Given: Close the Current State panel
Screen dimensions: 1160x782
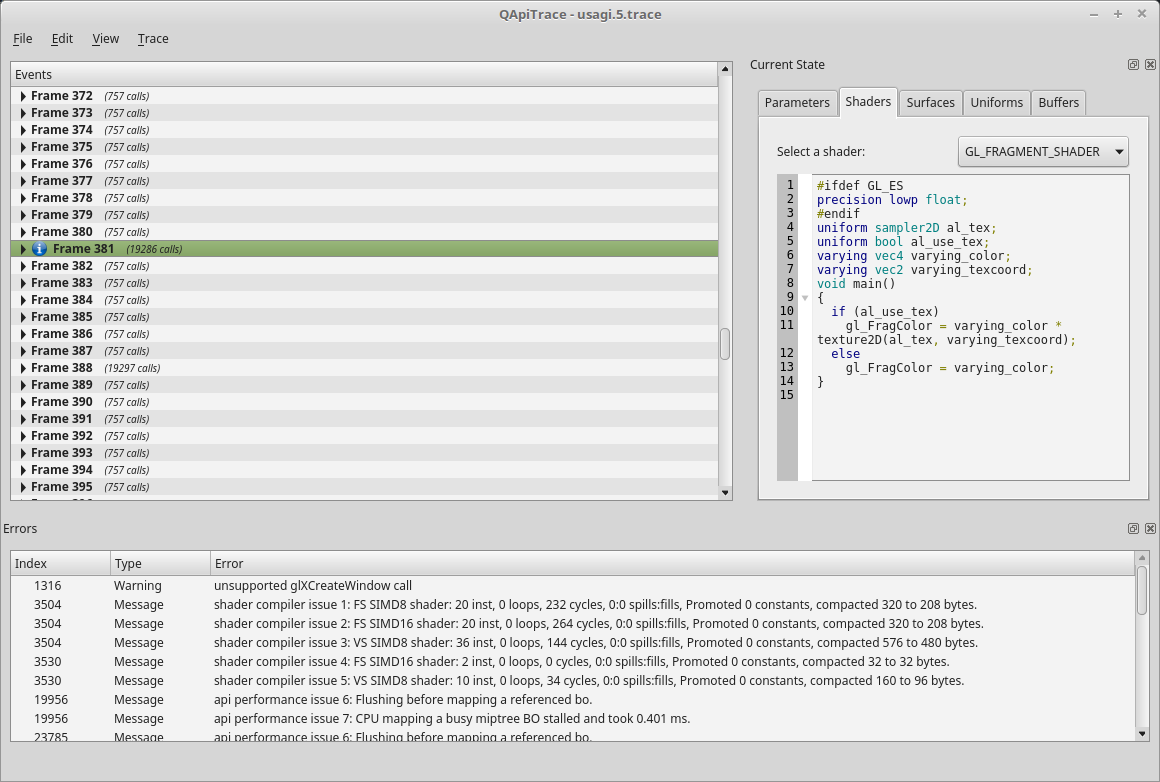Looking at the screenshot, I should (x=1149, y=65).
